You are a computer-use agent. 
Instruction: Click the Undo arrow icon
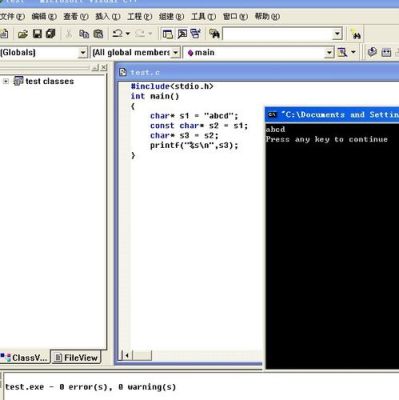pos(117,34)
